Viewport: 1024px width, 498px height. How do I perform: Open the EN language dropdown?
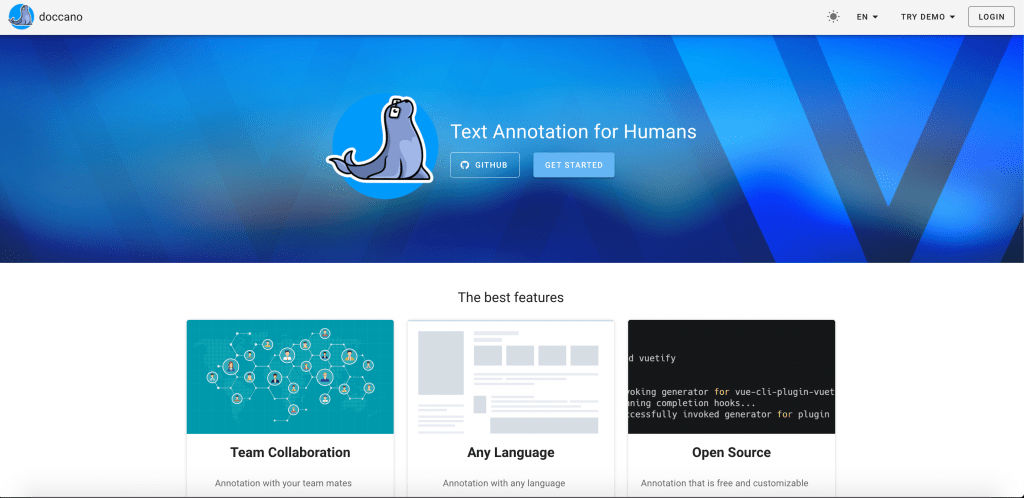867,17
